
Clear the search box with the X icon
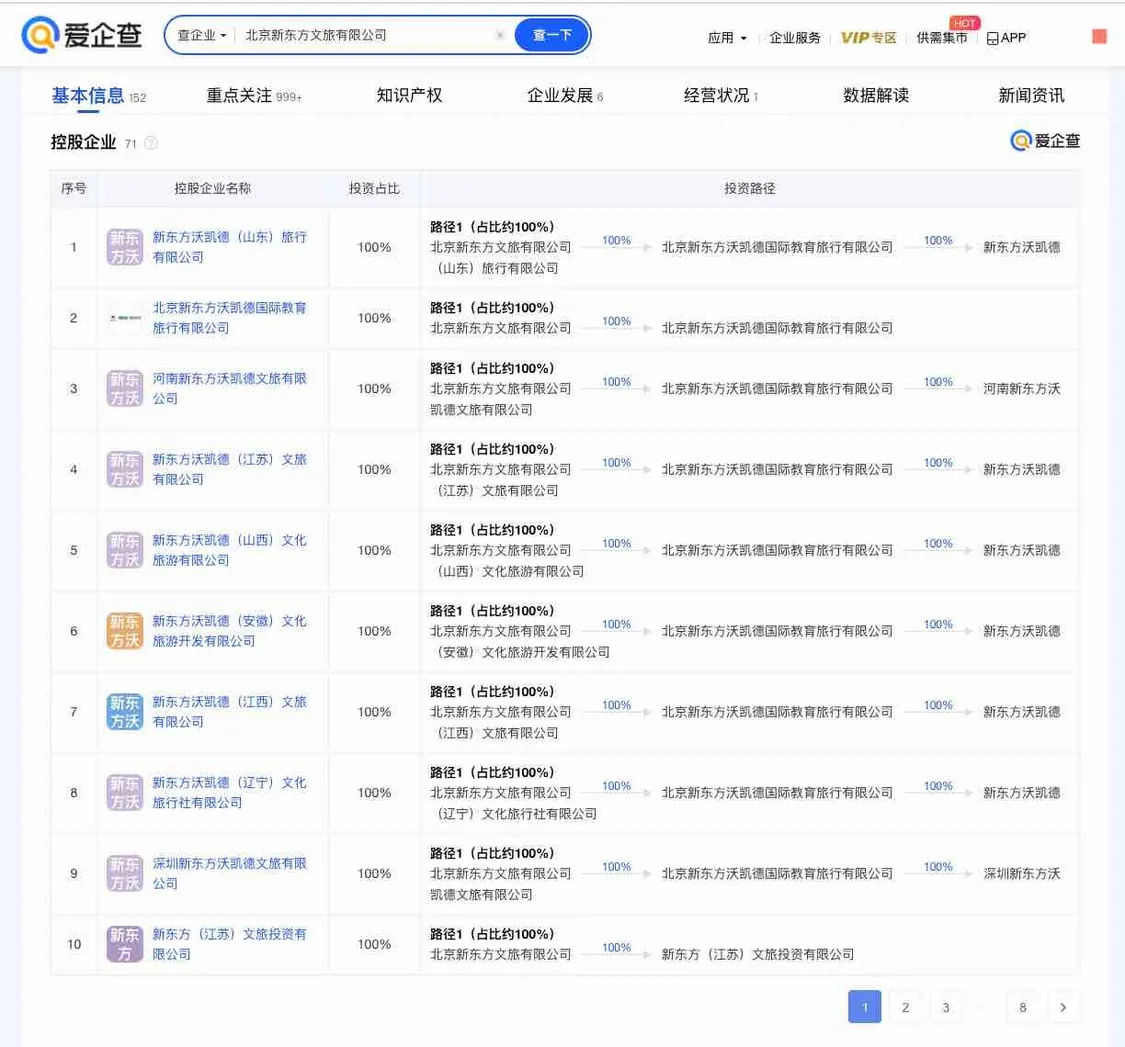(500, 34)
